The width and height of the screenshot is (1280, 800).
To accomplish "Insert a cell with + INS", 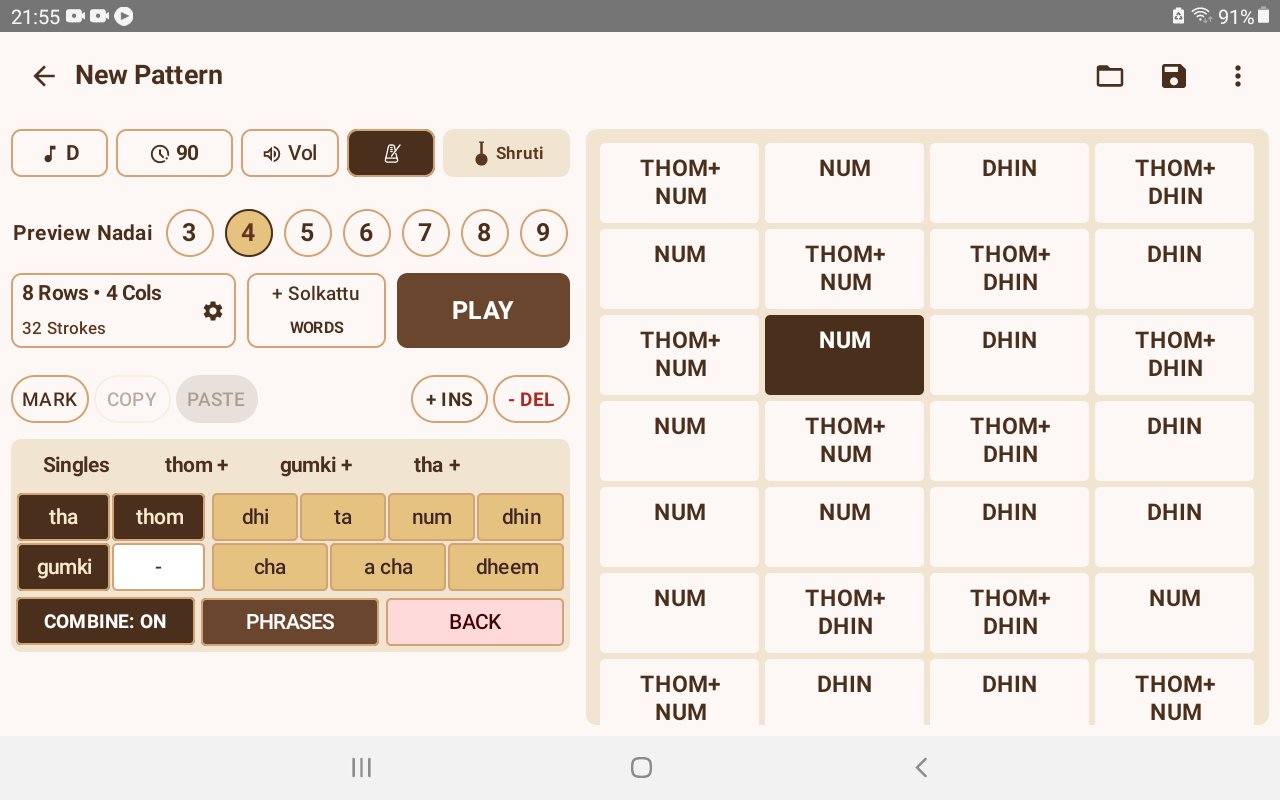I will click(449, 400).
